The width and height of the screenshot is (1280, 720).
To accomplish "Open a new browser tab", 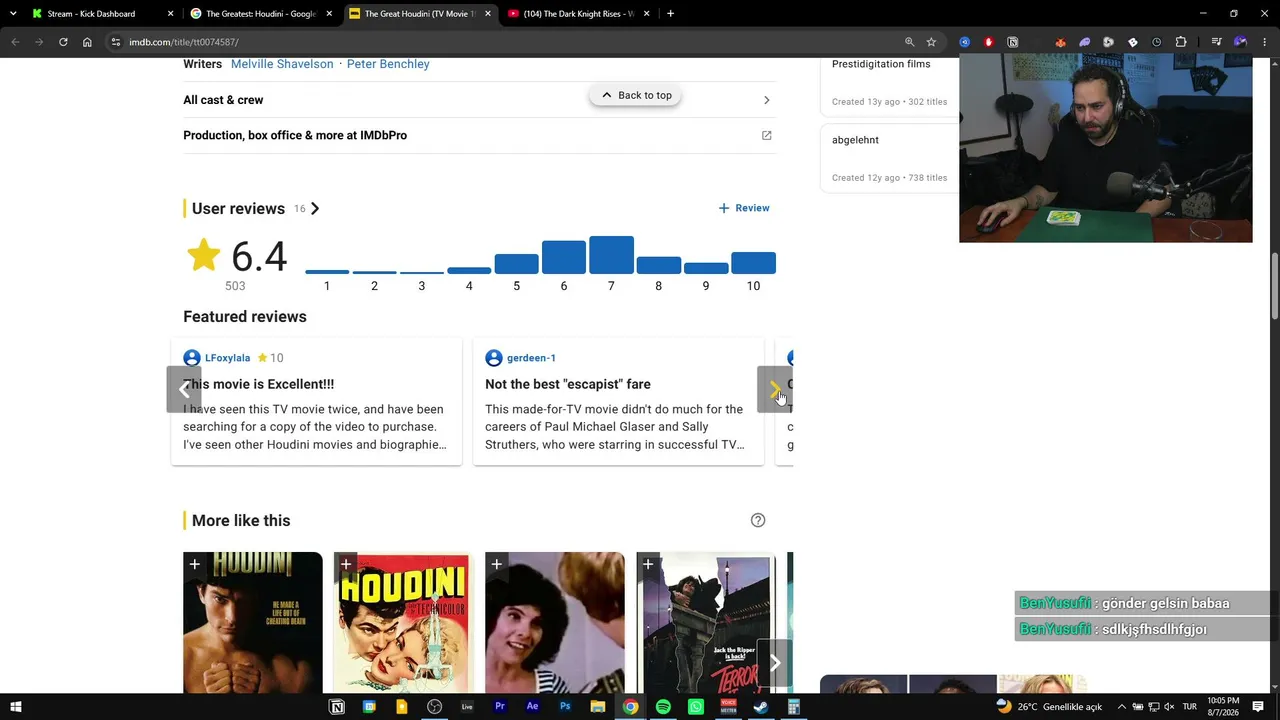I will click(670, 14).
